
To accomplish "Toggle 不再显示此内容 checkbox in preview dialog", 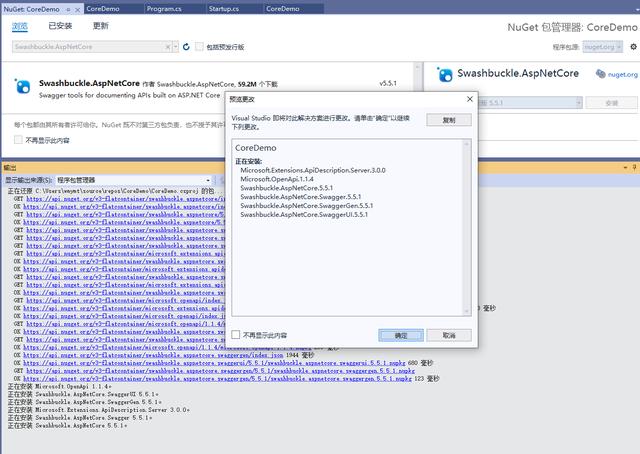I will pos(236,335).
